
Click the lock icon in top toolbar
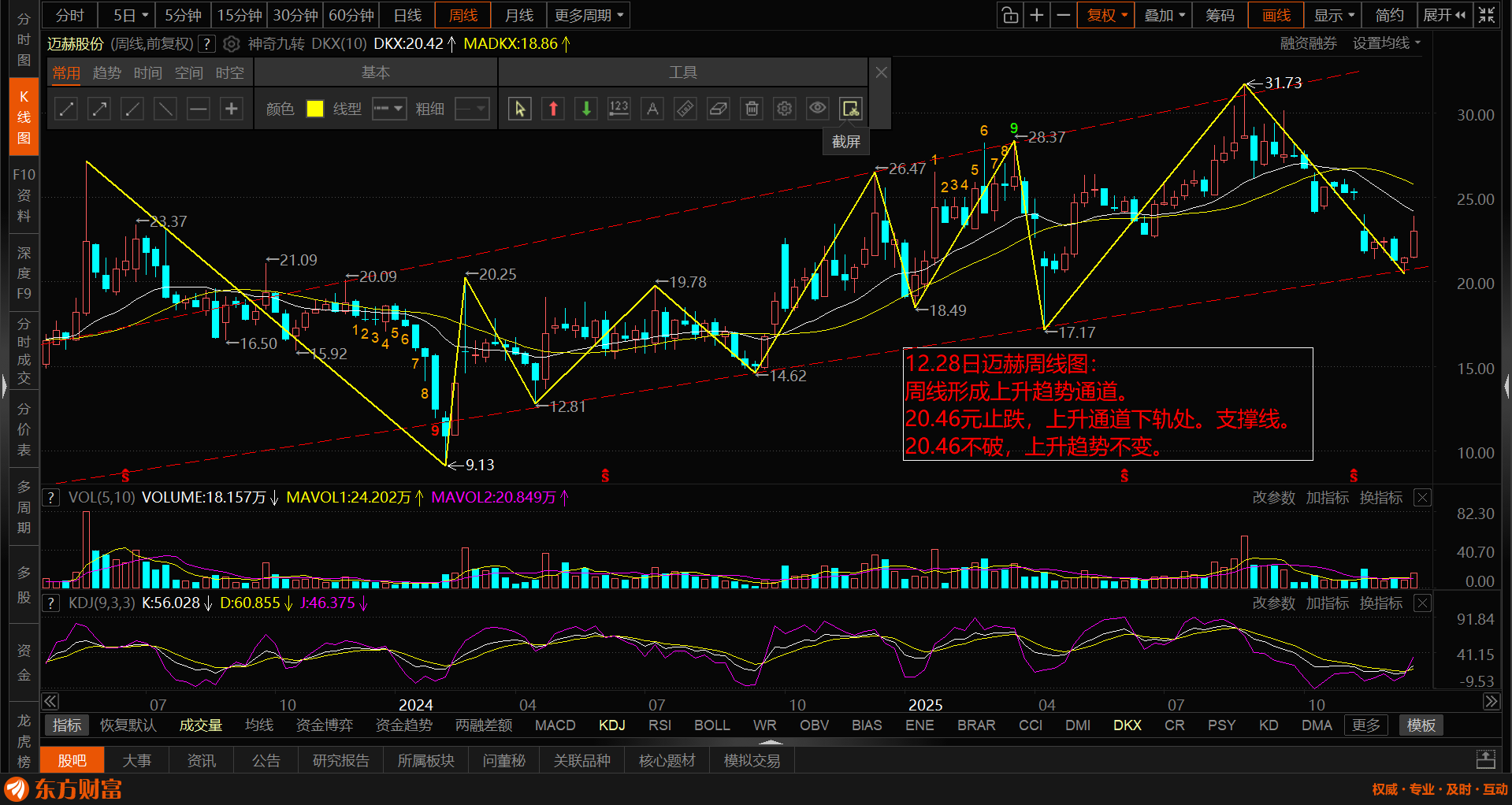click(1009, 15)
